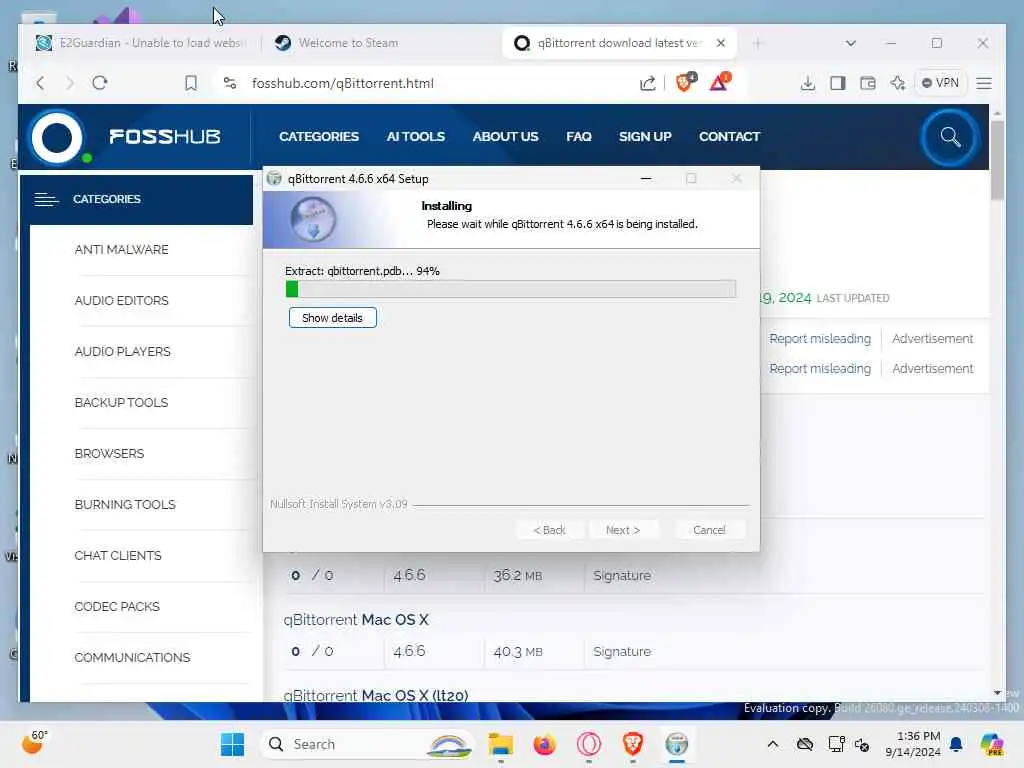Click second Report misleading link
The width and height of the screenshot is (1024, 768).
(x=820, y=368)
